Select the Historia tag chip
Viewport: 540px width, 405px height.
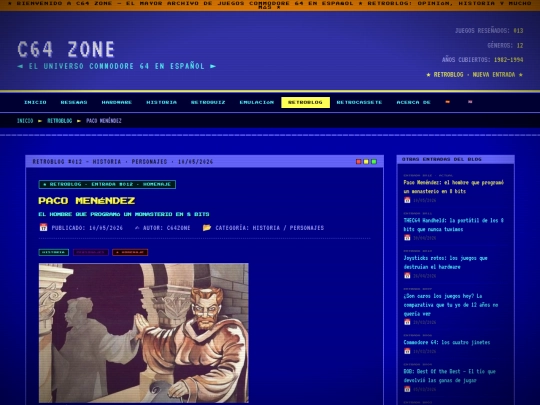click(x=53, y=252)
